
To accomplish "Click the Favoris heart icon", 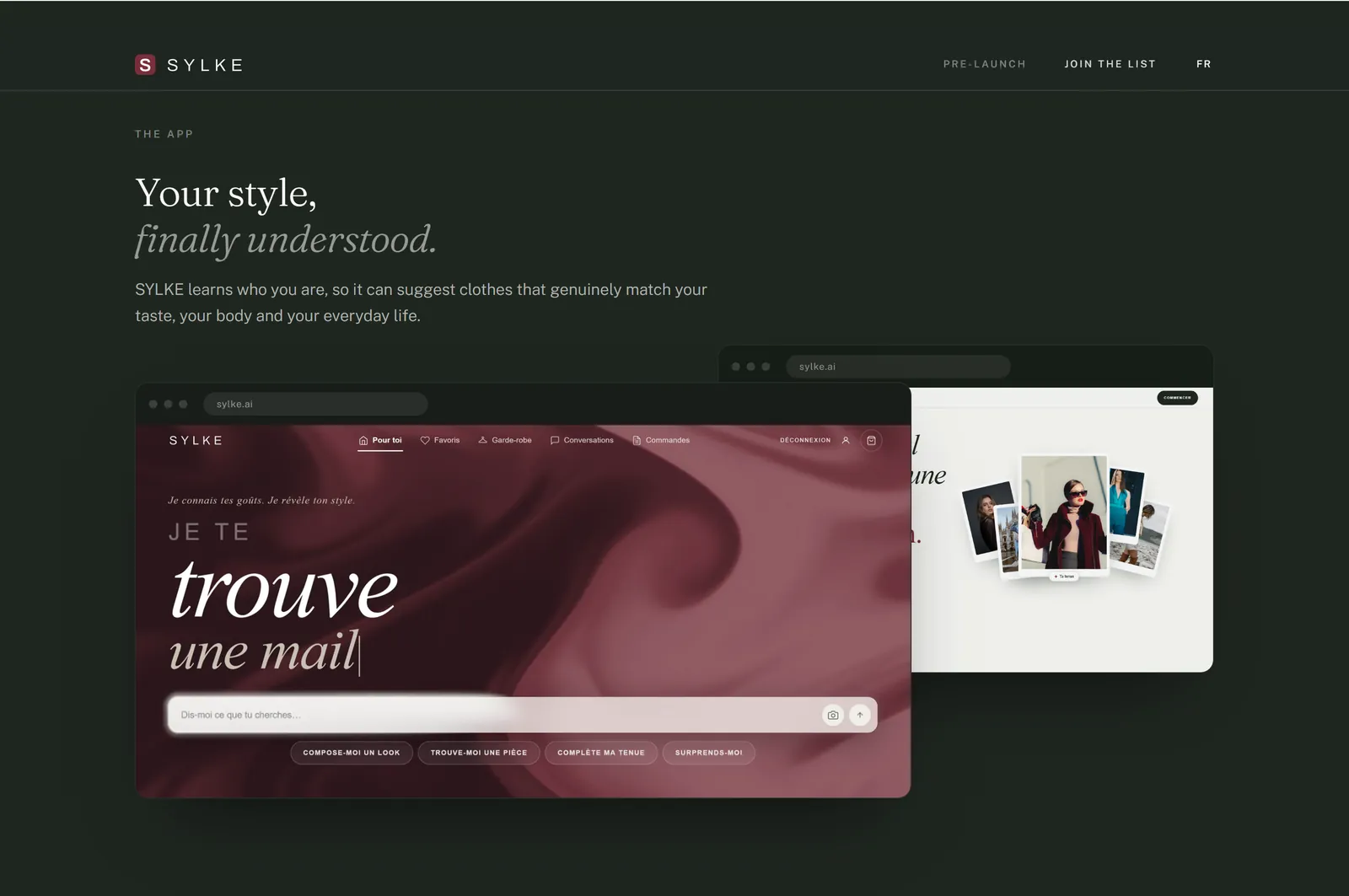I will click(425, 441).
